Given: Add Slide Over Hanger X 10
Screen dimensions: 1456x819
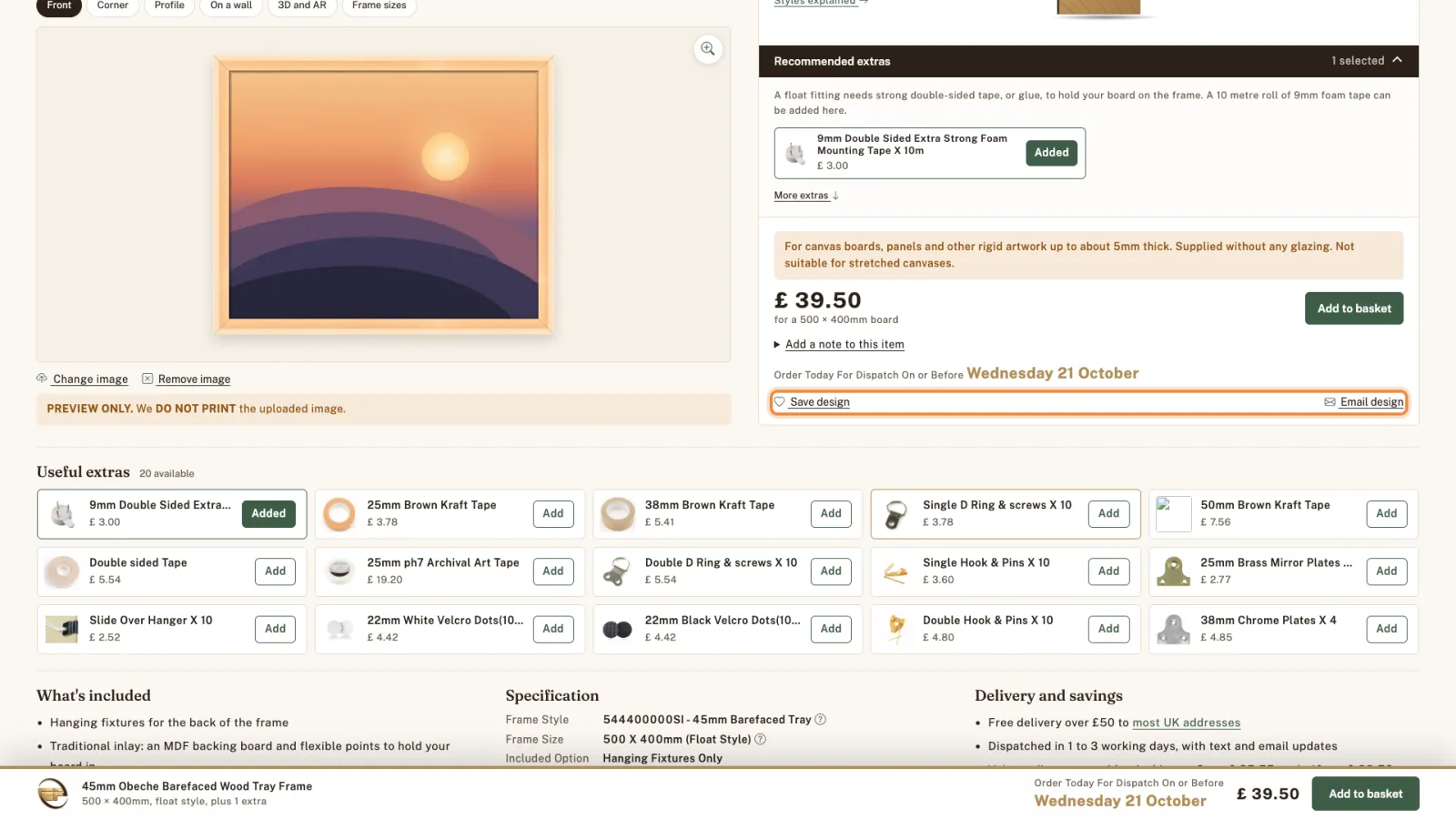Looking at the screenshot, I should 276,628.
